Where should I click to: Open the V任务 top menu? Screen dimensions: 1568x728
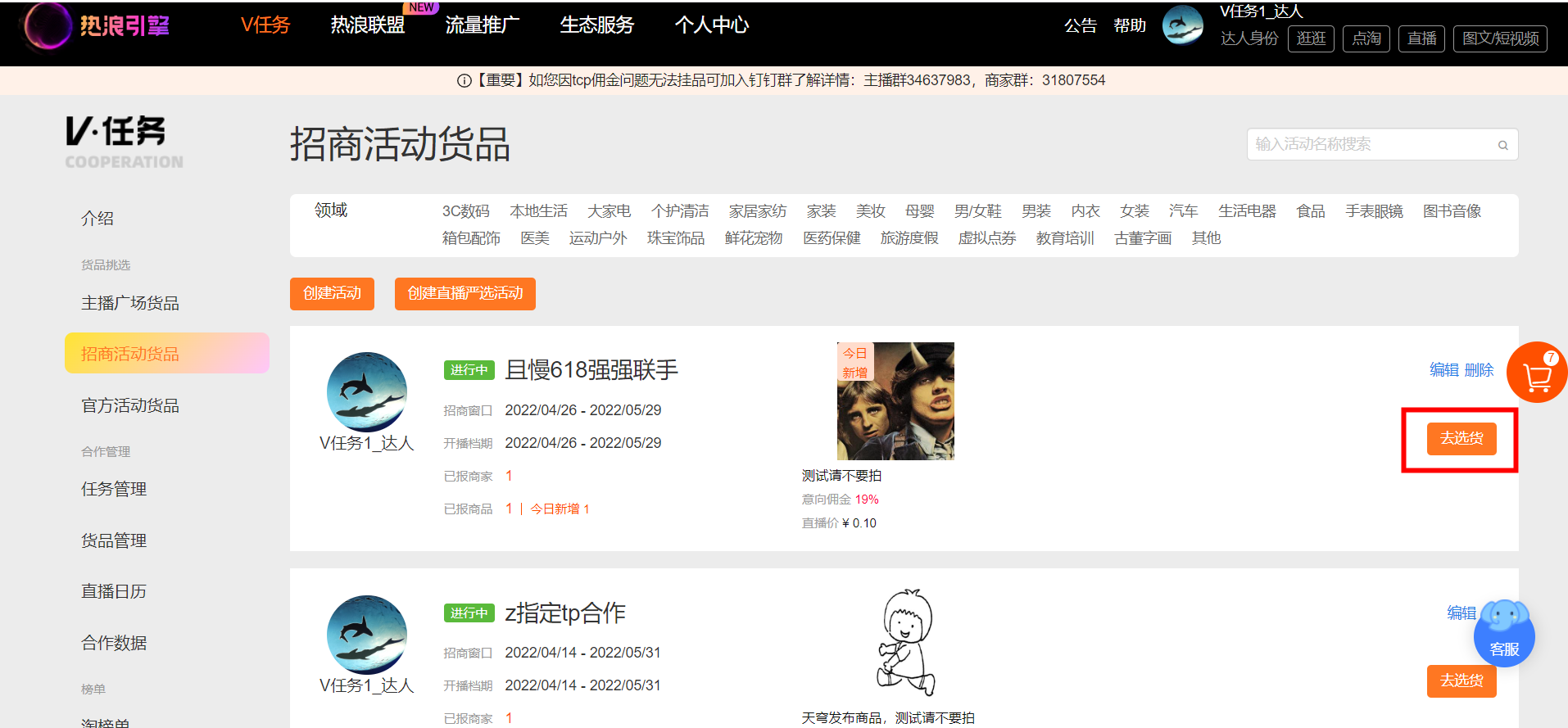[x=265, y=25]
